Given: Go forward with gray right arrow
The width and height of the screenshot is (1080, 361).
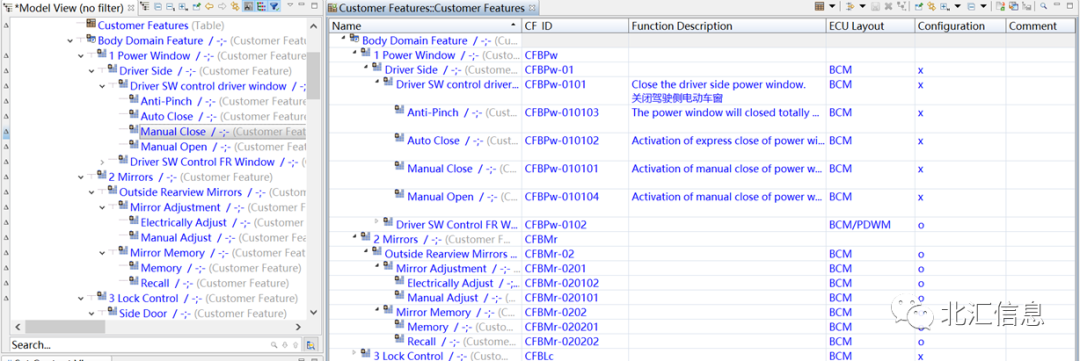Looking at the screenshot, I should click(x=222, y=6).
